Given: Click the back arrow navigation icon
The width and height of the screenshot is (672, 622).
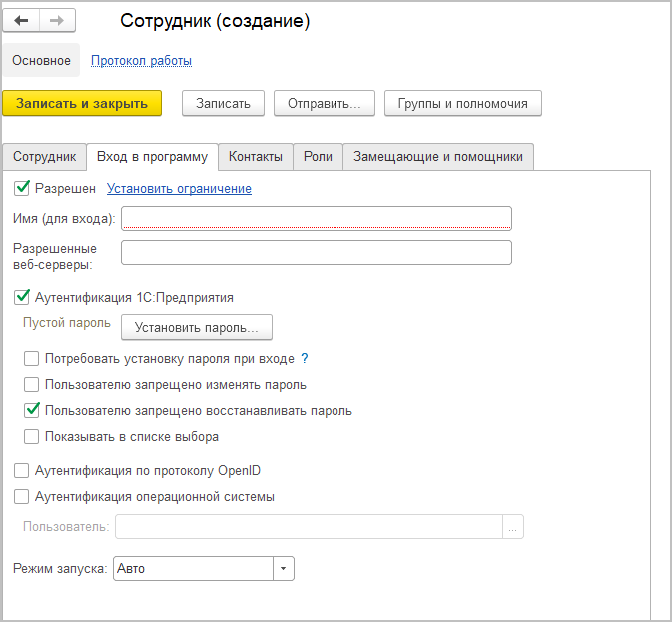Looking at the screenshot, I should [x=22, y=20].
